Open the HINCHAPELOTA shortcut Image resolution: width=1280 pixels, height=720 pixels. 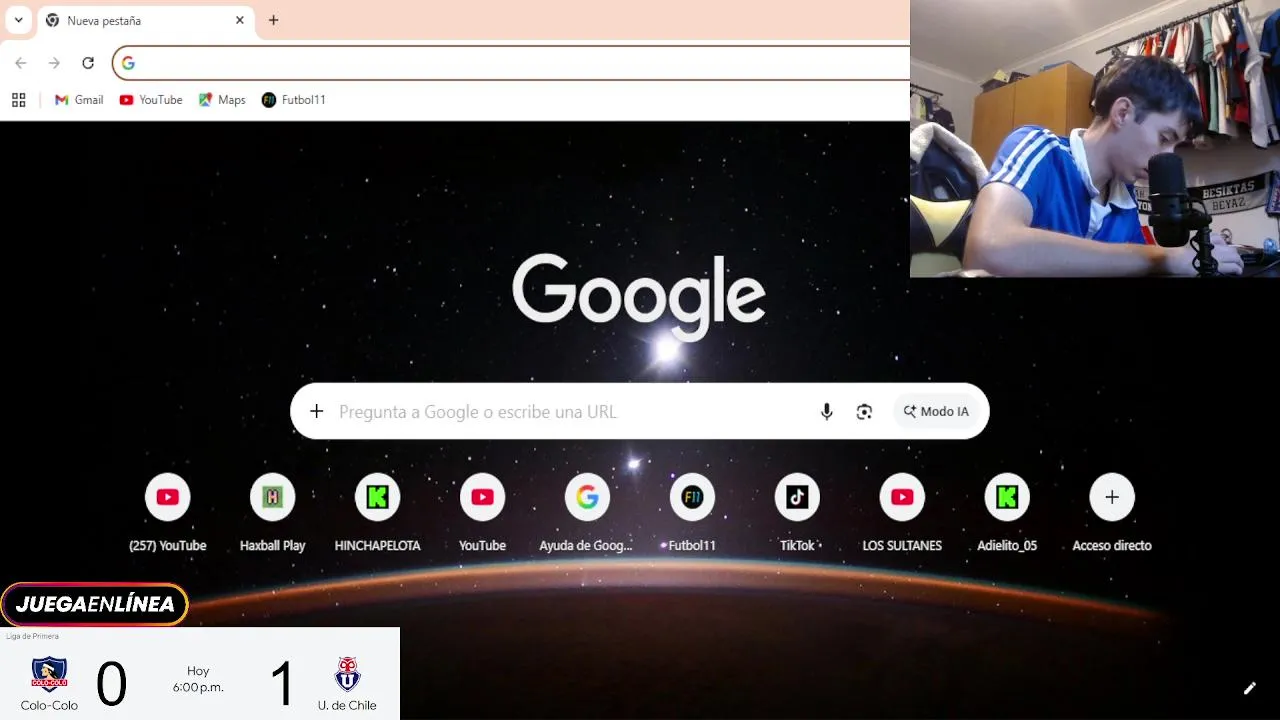click(x=377, y=512)
